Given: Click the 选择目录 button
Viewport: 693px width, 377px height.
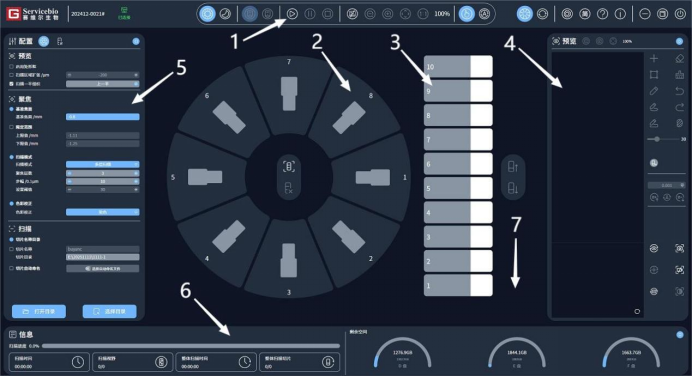Looking at the screenshot, I should pos(110,311).
